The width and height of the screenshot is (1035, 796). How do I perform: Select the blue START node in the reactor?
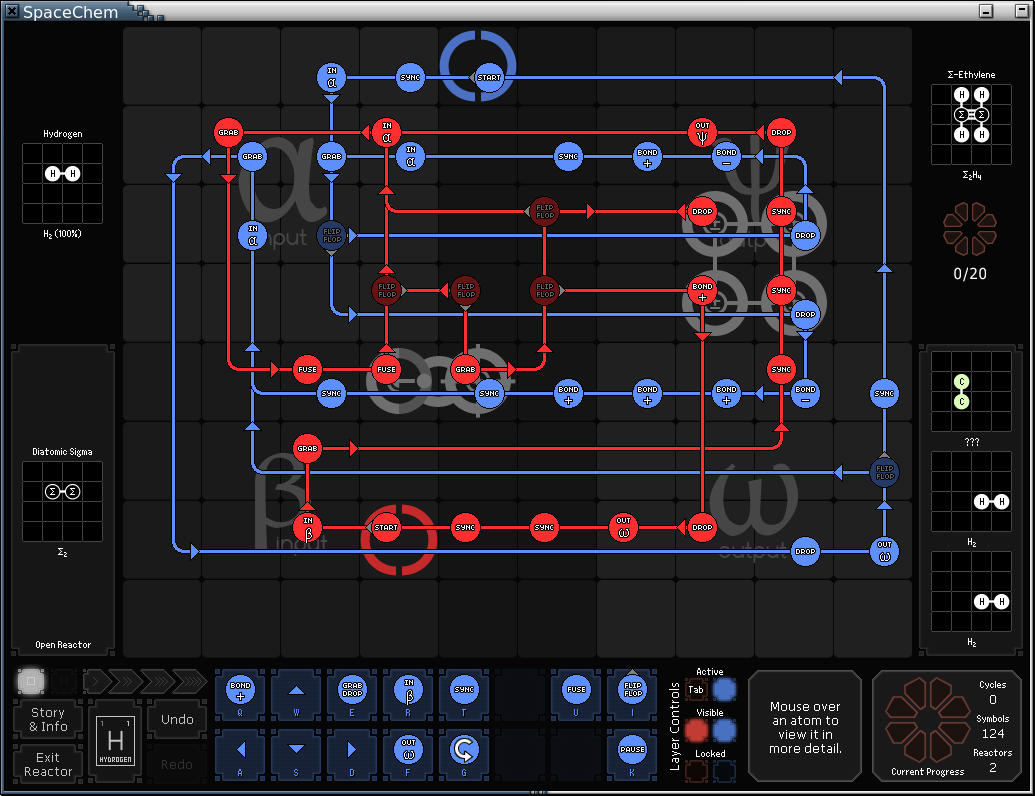click(488, 78)
